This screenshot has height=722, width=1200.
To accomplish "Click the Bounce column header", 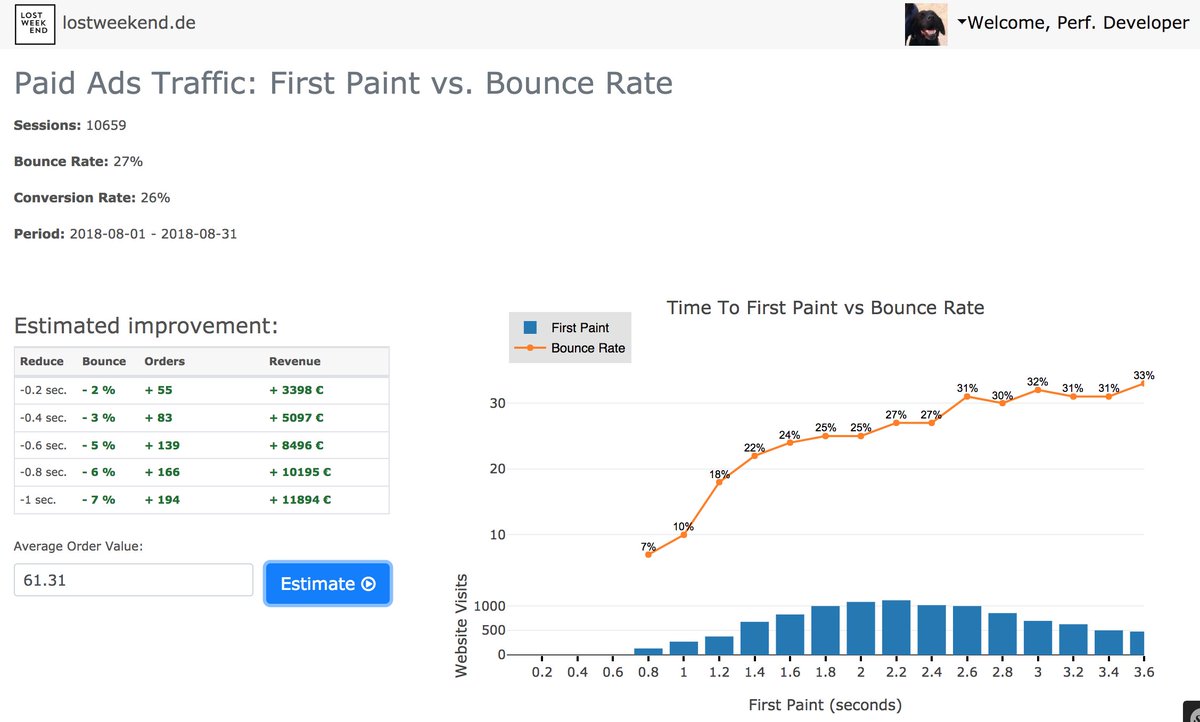I will pos(104,361).
